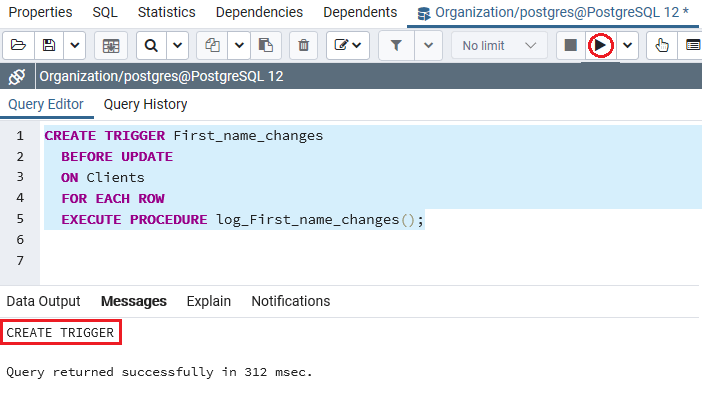This screenshot has width=702, height=395.
Task: Copy using the copy icon
Action: (x=212, y=45)
